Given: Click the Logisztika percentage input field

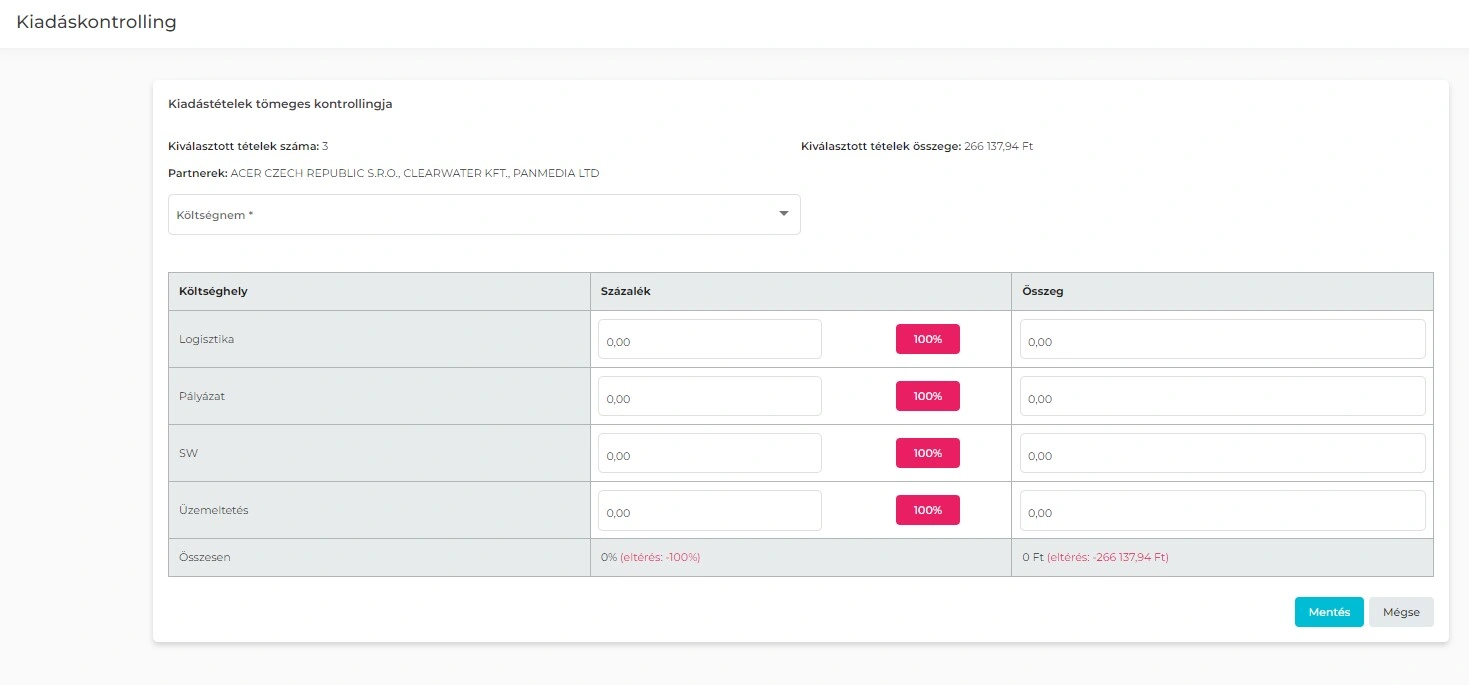Looking at the screenshot, I should [x=709, y=340].
